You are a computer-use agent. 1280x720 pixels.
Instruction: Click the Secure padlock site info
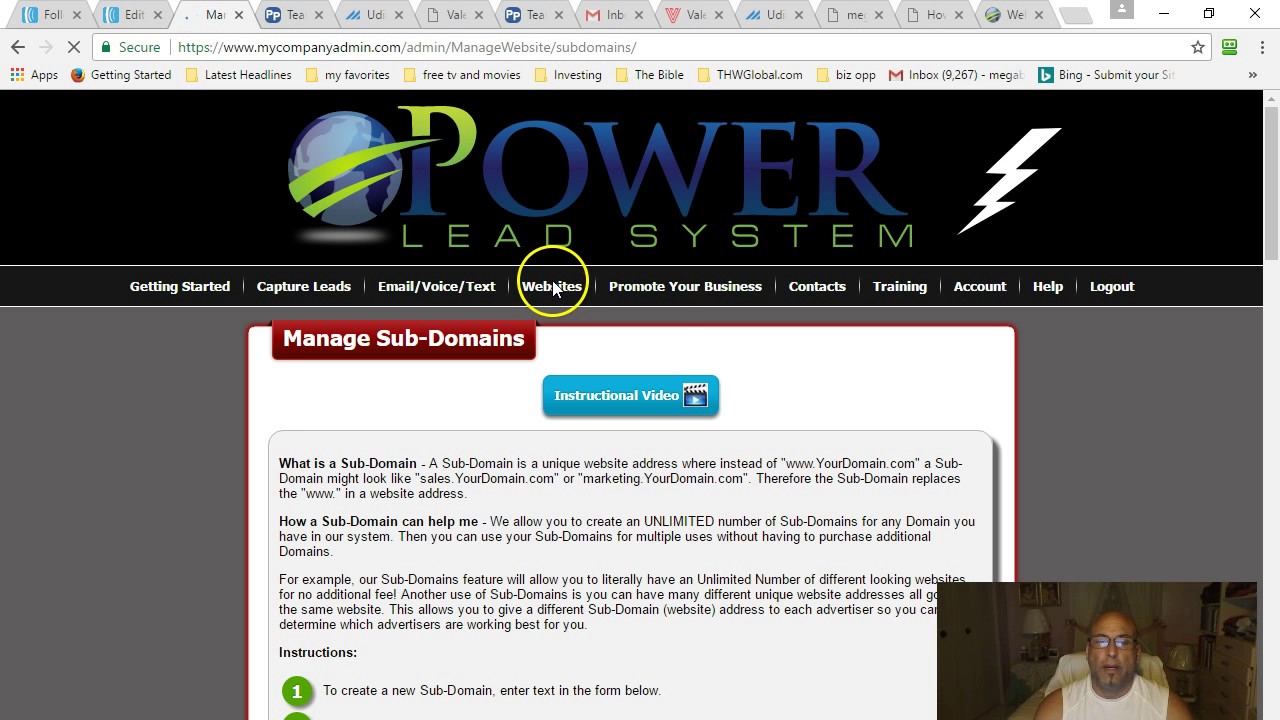pyautogui.click(x=130, y=47)
